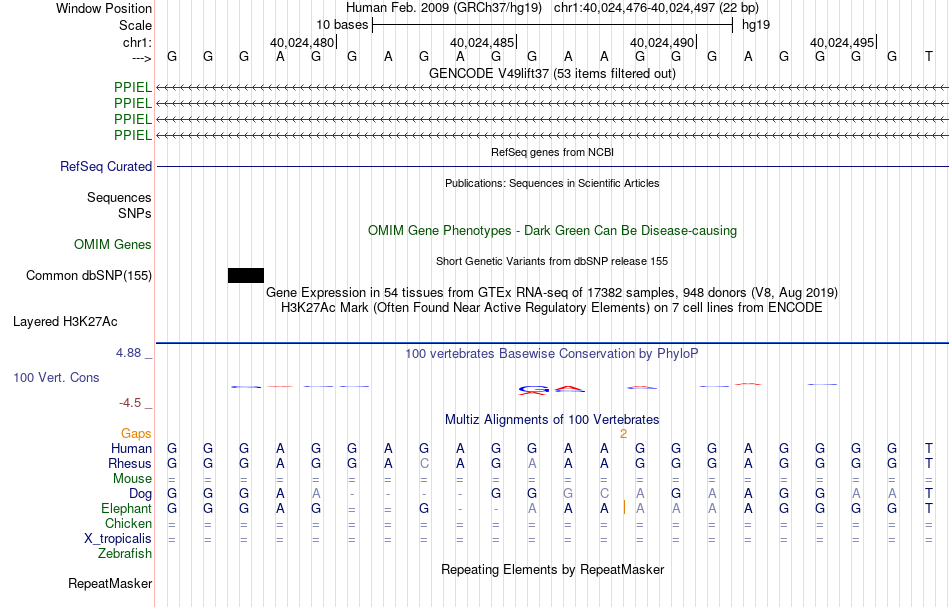
Task: Open the GTEx "Gene Expression in 54 tissues" title
Action: coord(552,293)
